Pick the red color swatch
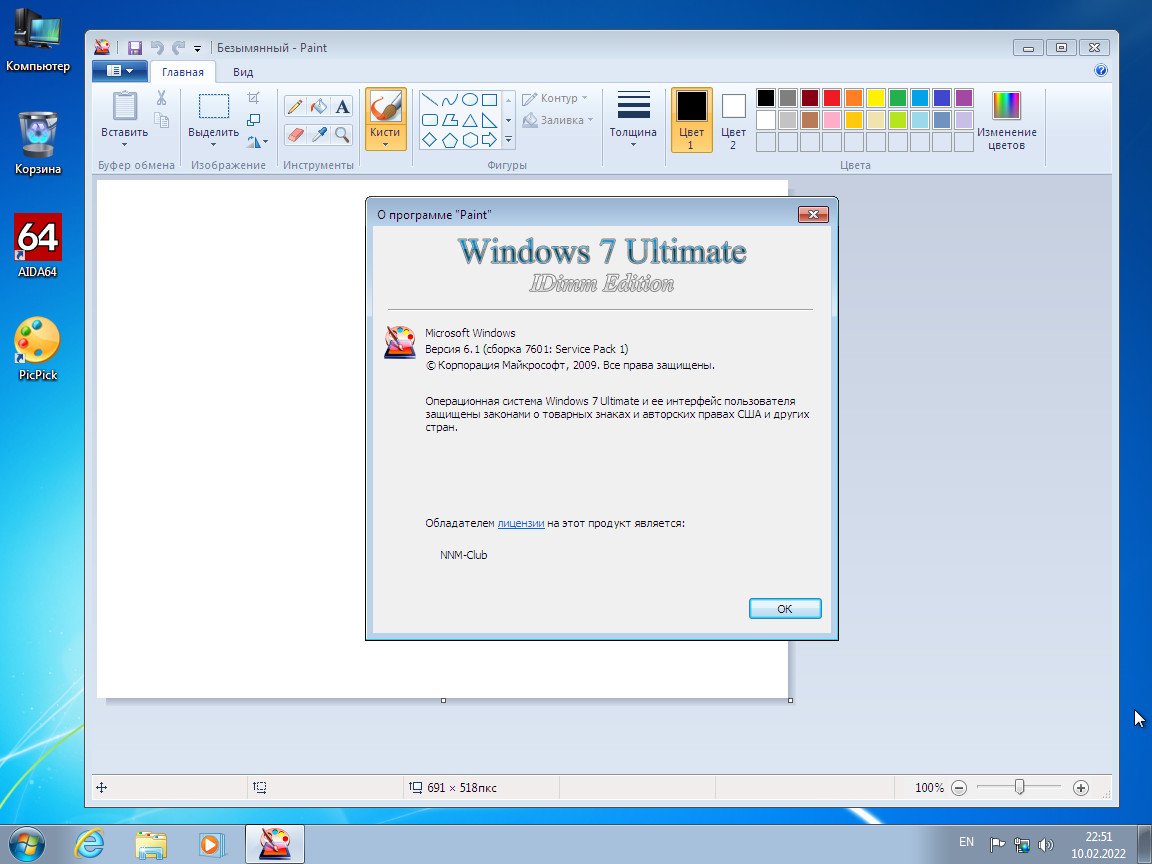 [832, 98]
